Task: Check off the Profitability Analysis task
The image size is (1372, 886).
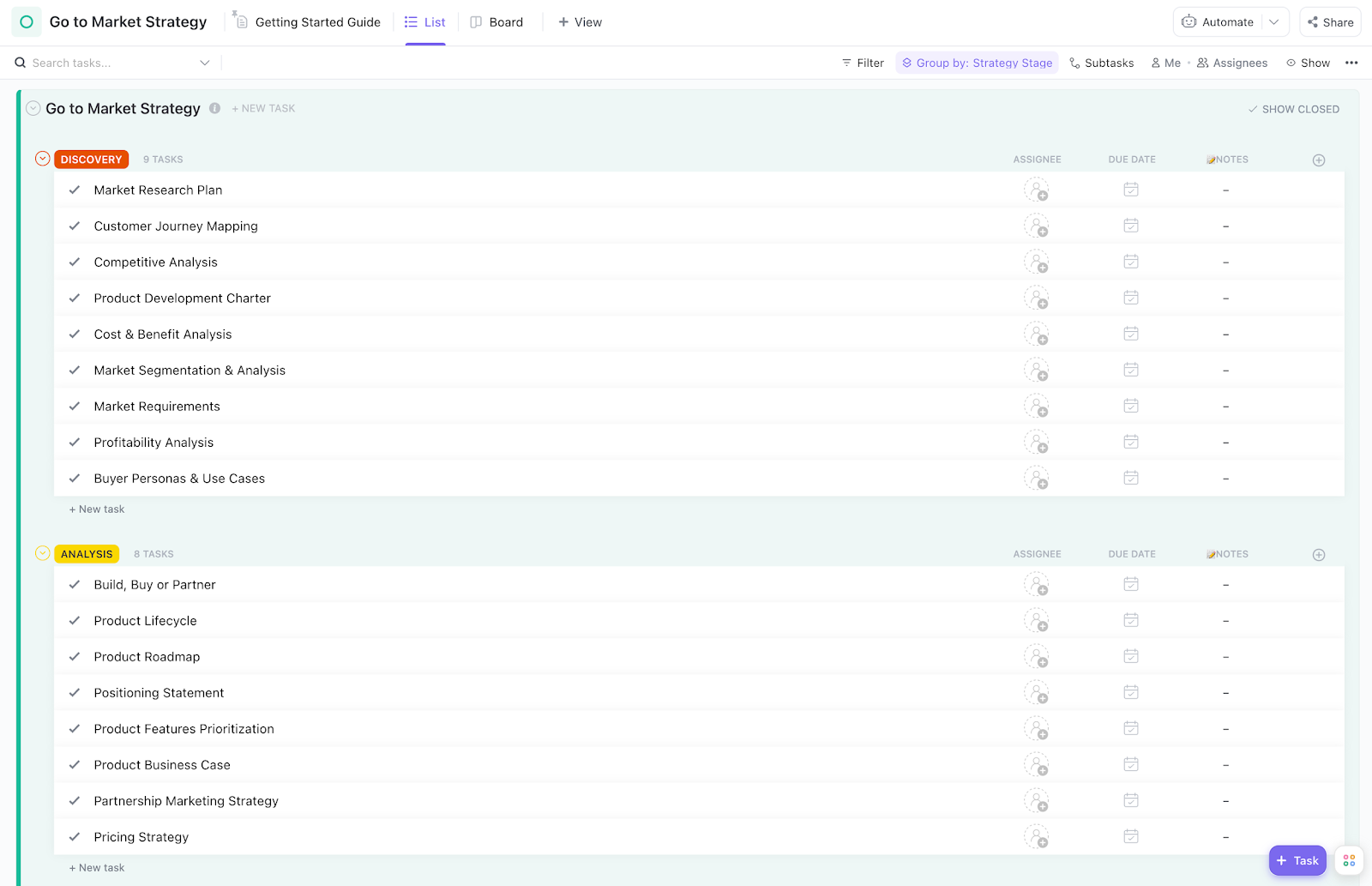Action: pos(75,443)
